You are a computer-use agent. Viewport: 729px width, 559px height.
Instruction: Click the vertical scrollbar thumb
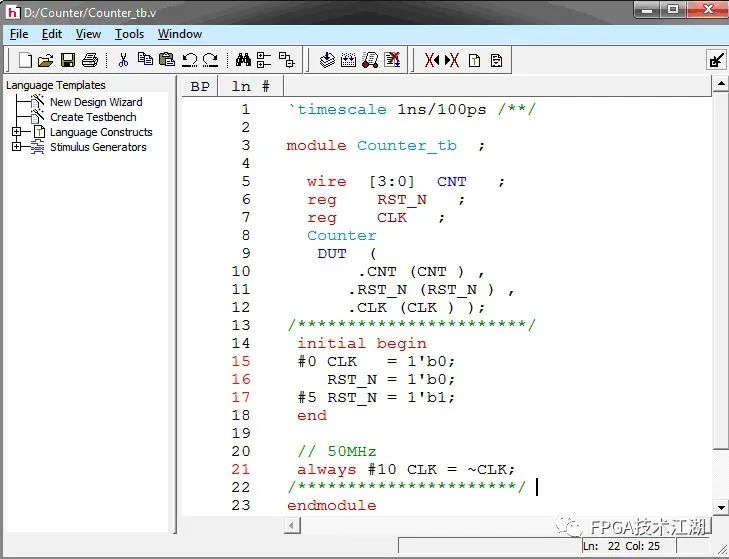(721, 271)
